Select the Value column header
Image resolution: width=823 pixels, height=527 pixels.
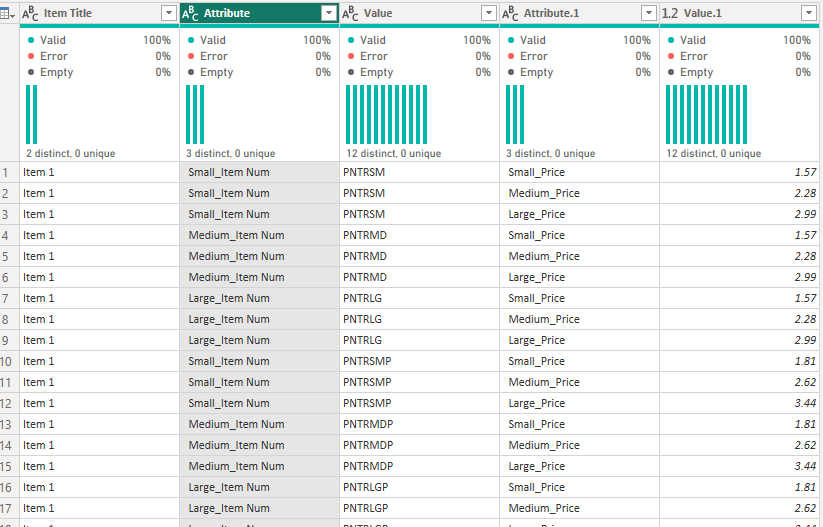tap(419, 13)
